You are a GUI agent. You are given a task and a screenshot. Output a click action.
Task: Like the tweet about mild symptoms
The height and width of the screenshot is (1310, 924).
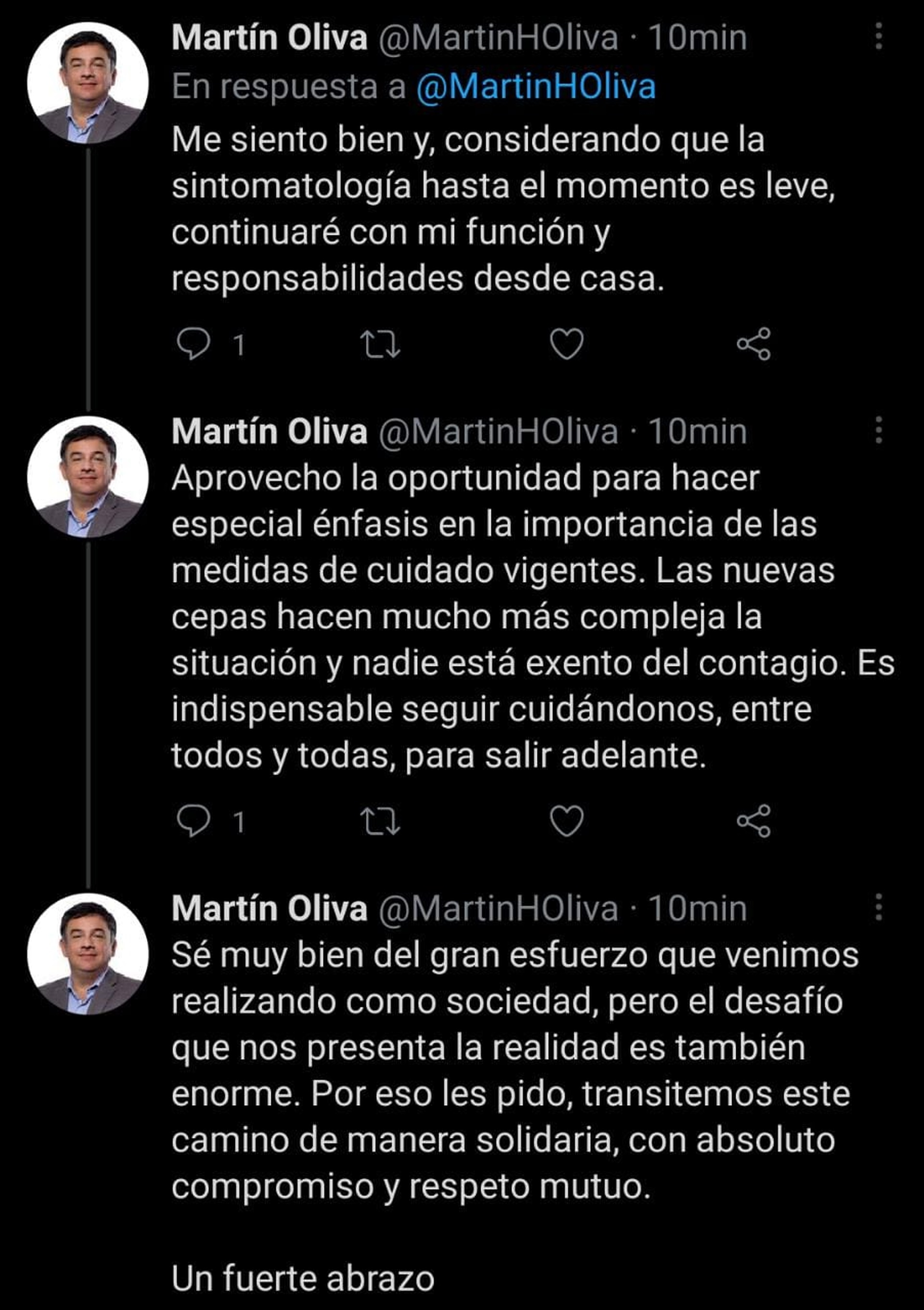[566, 344]
